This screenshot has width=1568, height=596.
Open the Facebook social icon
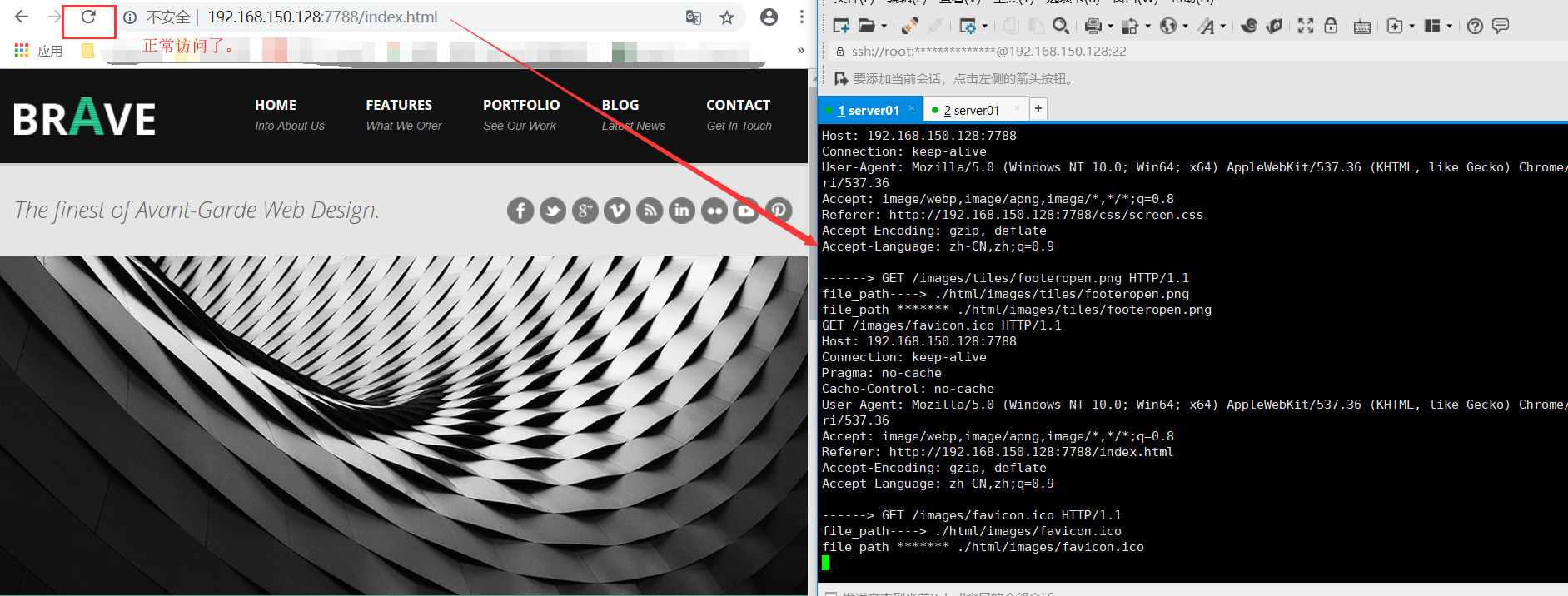pos(520,211)
